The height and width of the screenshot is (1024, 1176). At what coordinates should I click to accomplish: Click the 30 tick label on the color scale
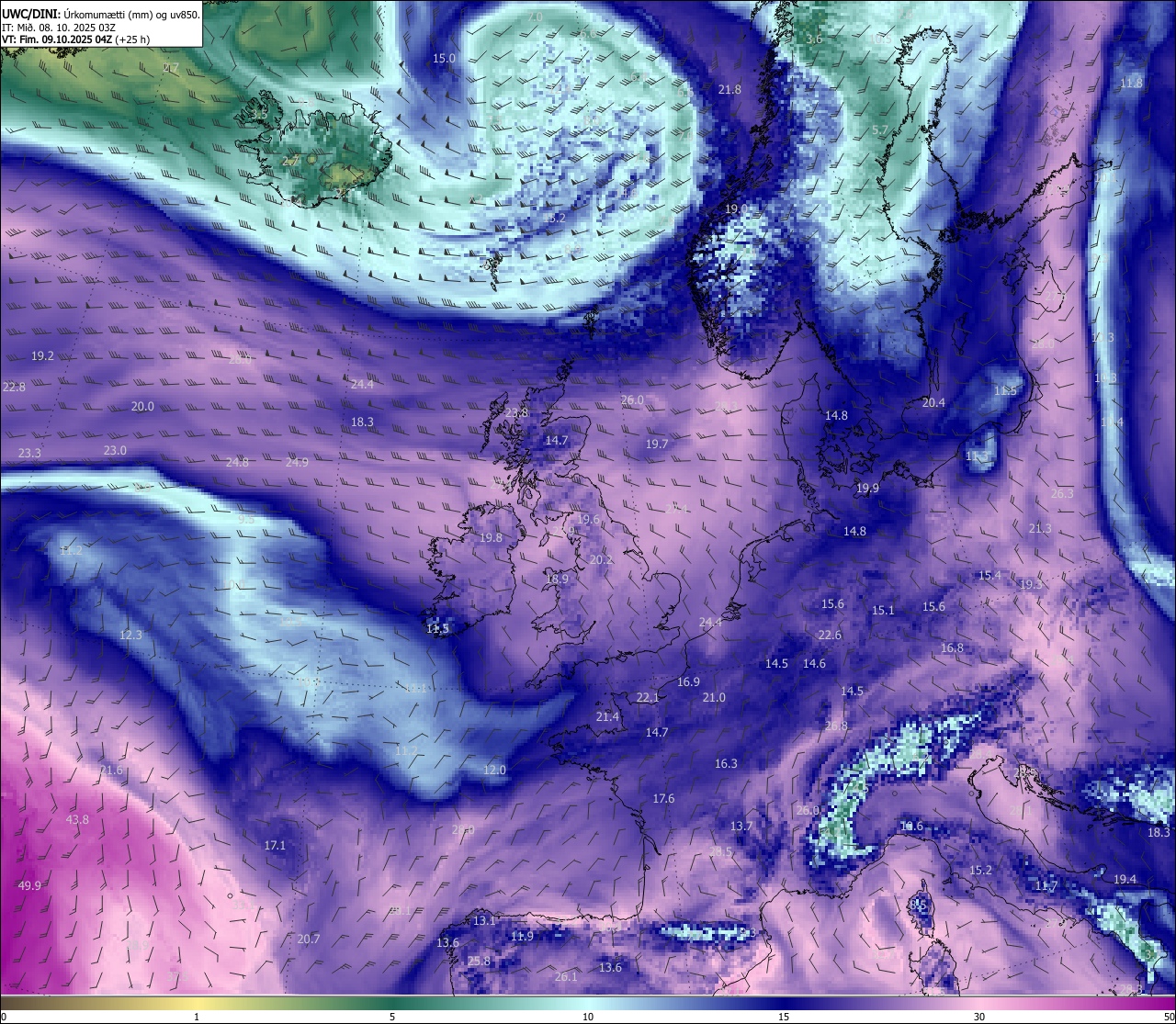(979, 1017)
